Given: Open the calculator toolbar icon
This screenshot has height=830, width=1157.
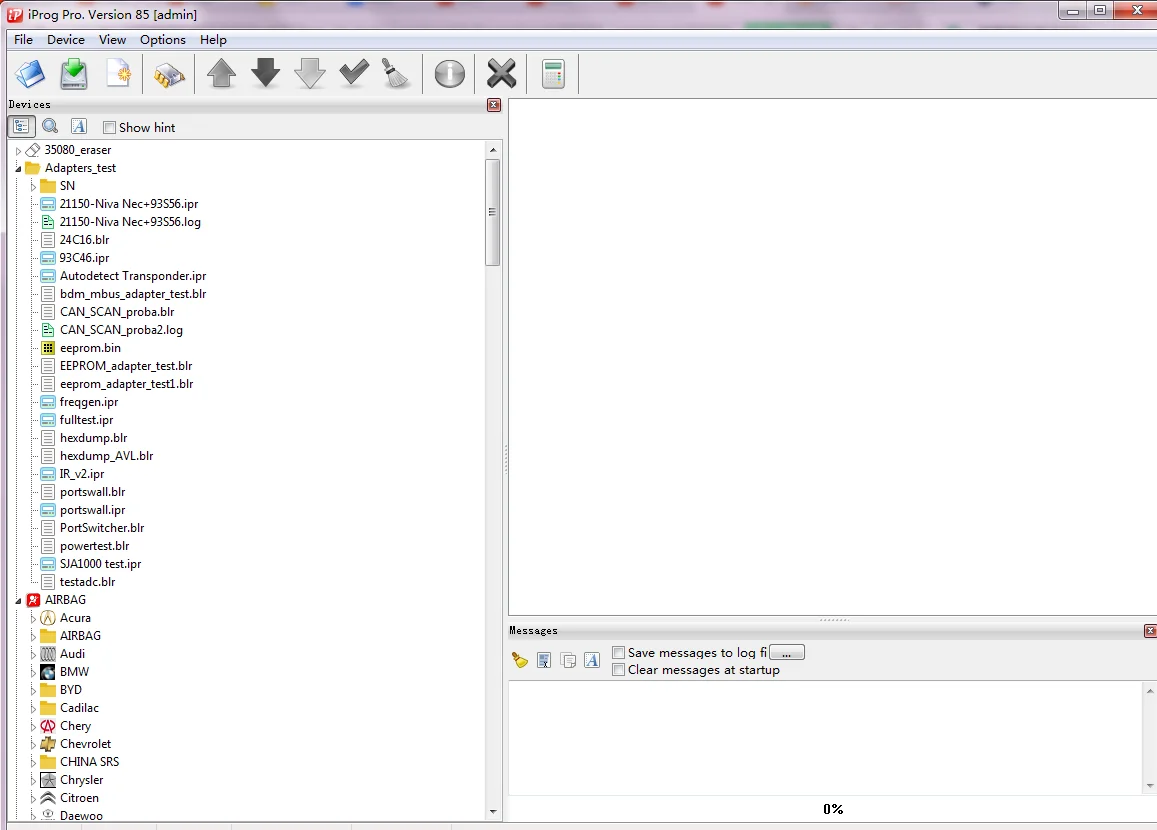Looking at the screenshot, I should 553,74.
